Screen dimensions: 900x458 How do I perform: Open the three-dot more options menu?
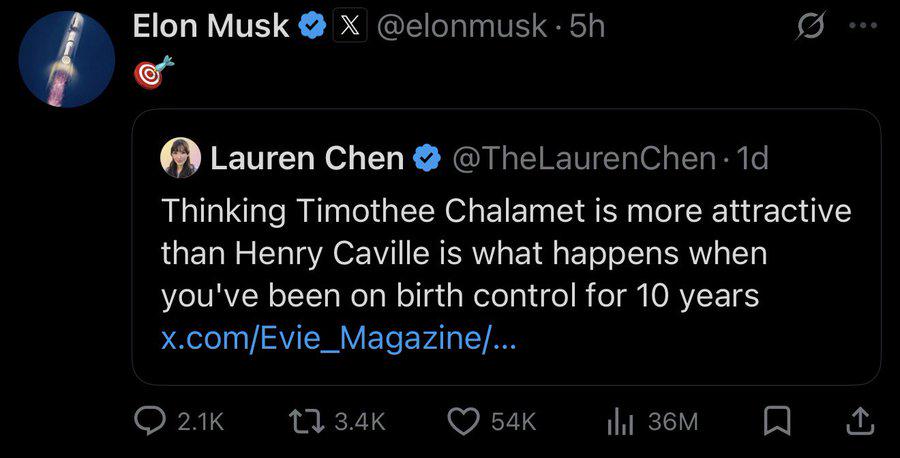coord(863,25)
